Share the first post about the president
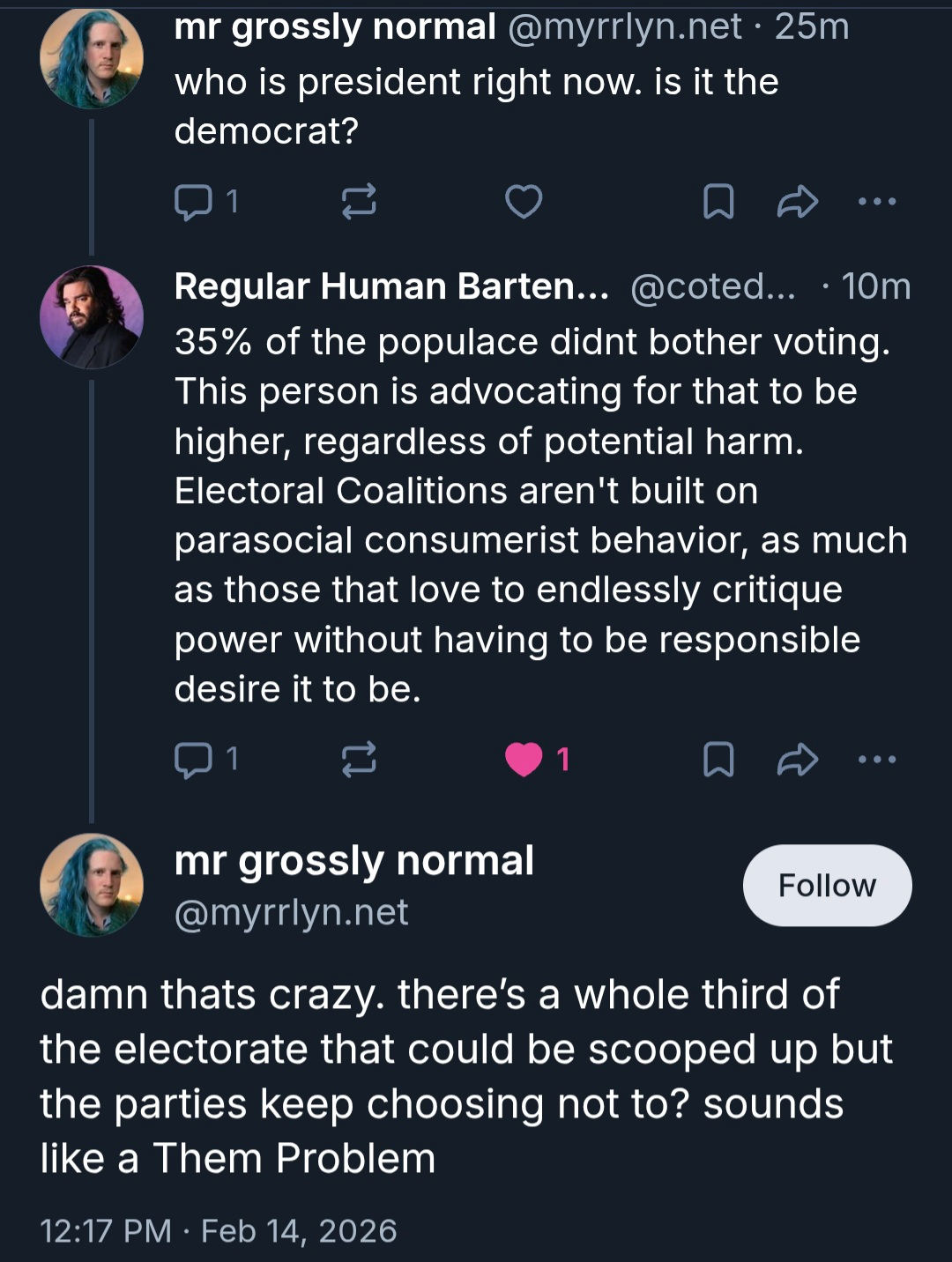The image size is (952, 1262). click(798, 202)
